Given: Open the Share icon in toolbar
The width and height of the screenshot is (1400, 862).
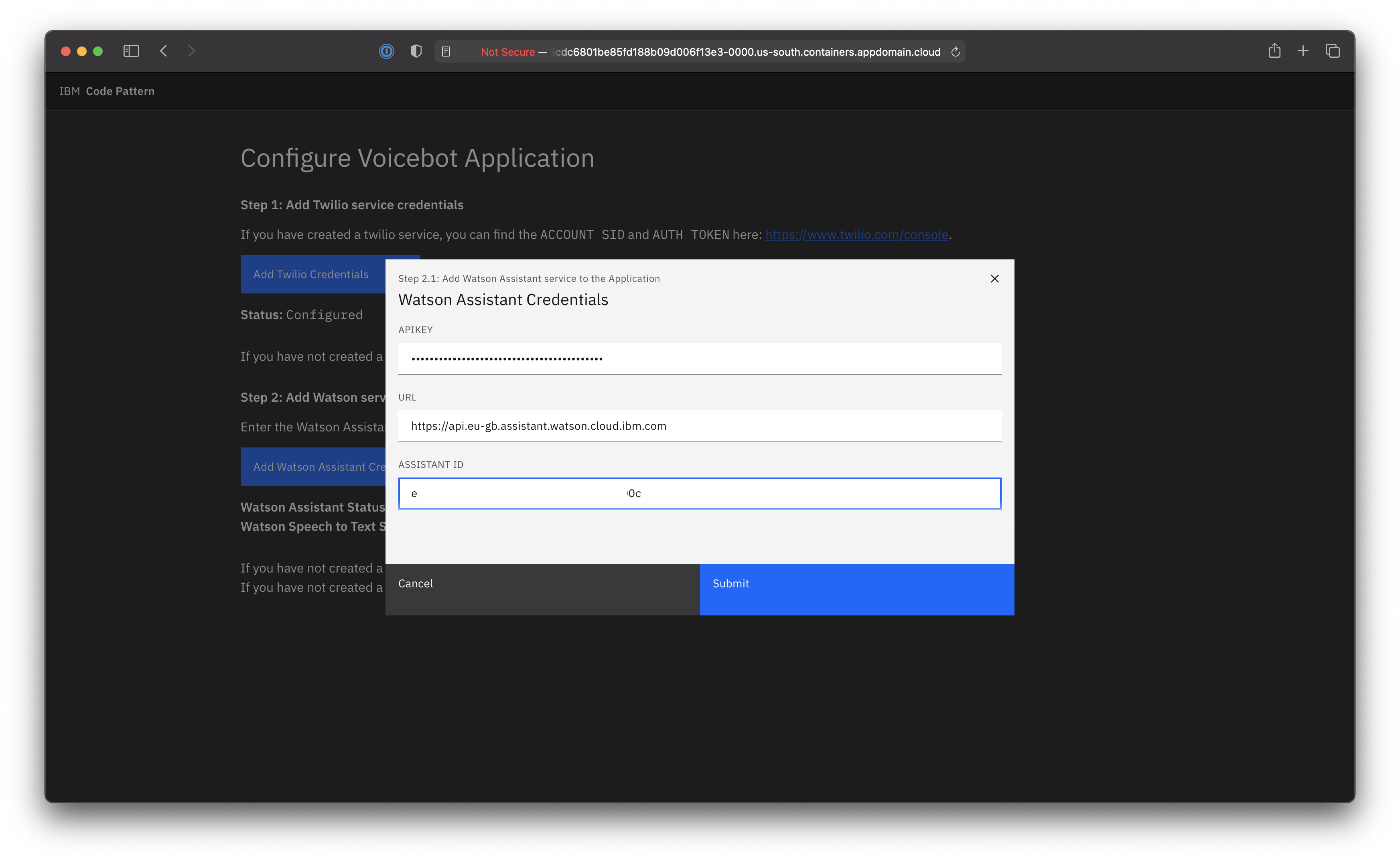Looking at the screenshot, I should click(x=1274, y=51).
